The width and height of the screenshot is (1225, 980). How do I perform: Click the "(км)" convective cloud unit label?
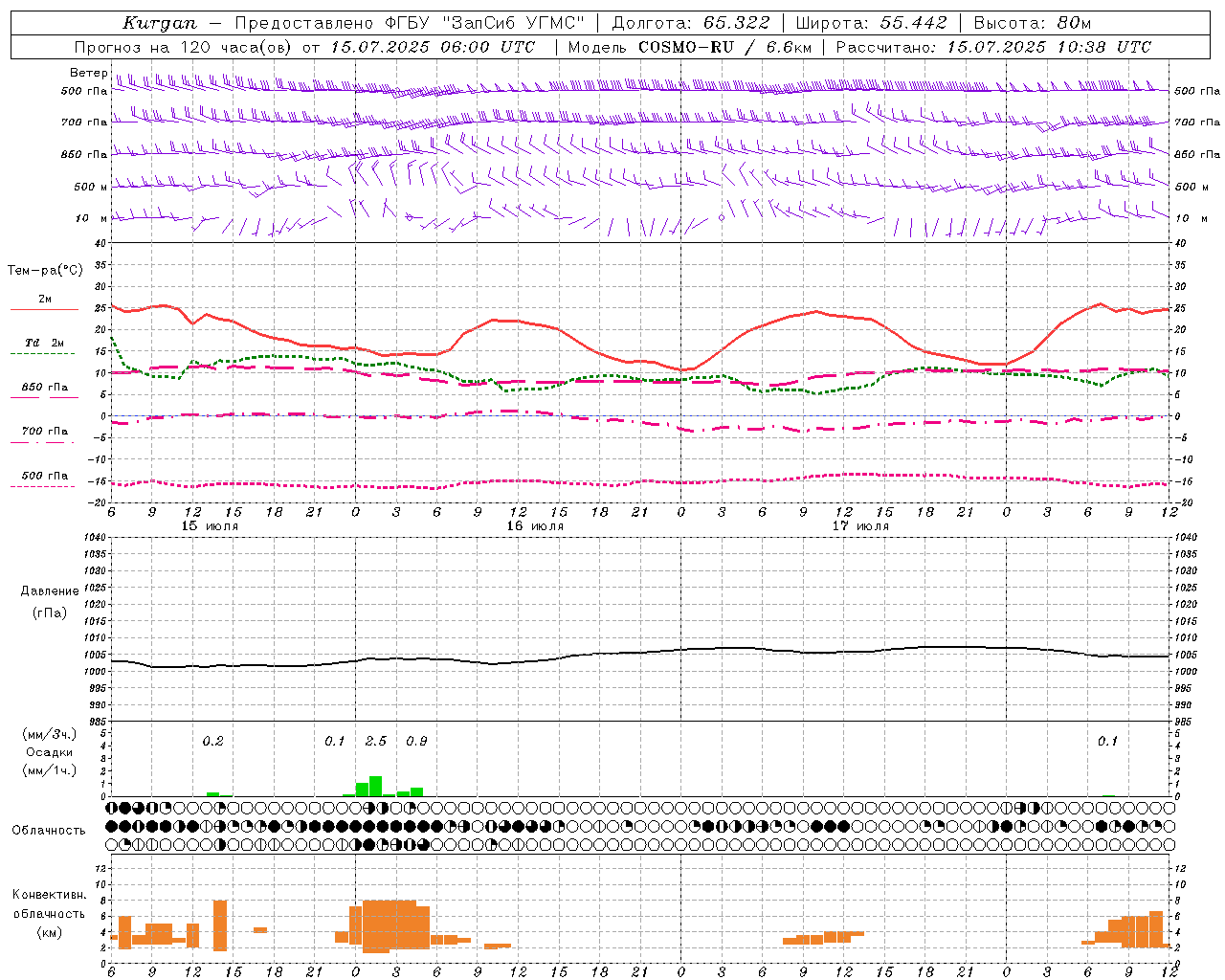50,932
